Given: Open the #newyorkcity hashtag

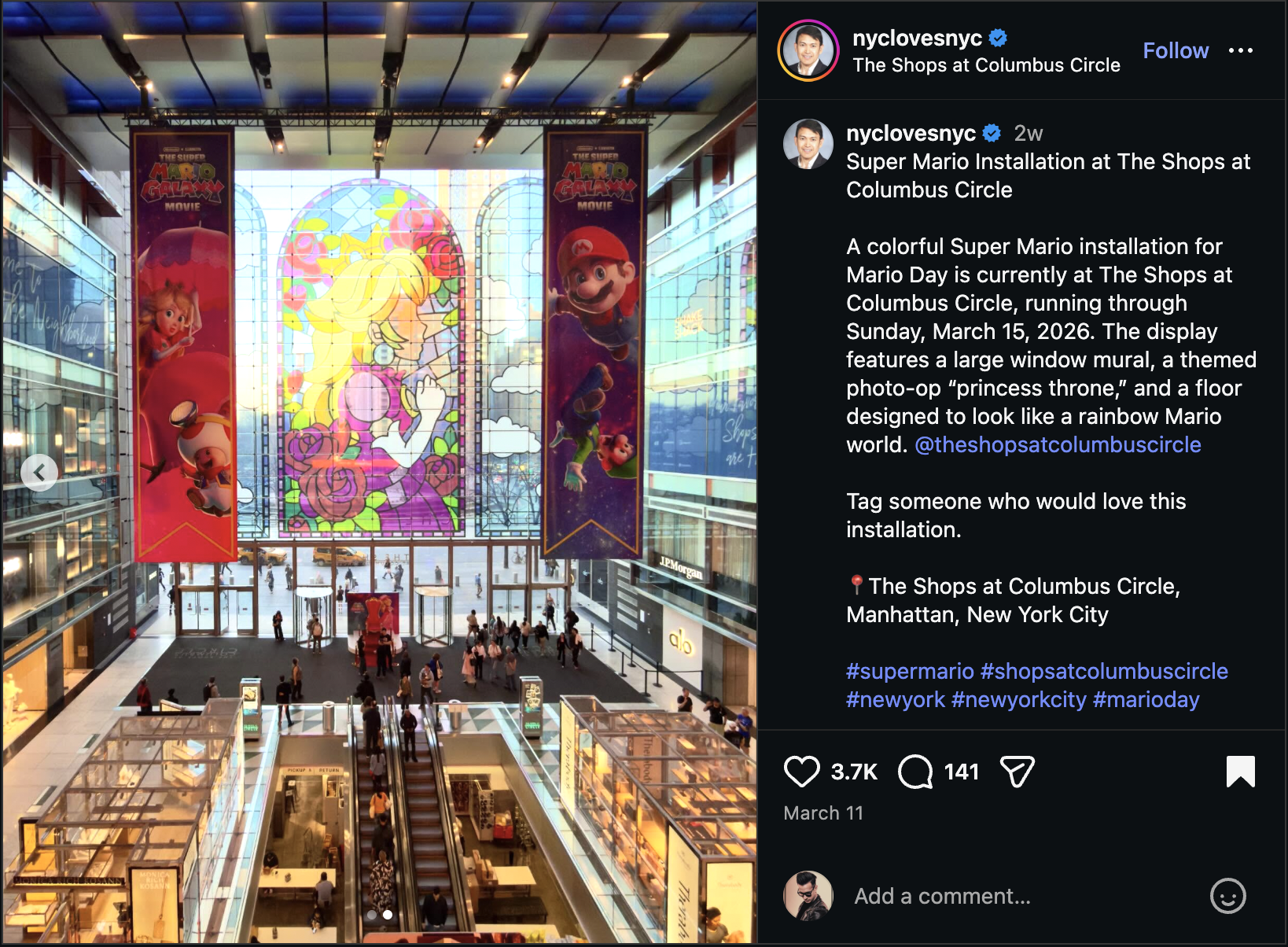Looking at the screenshot, I should point(1018,699).
